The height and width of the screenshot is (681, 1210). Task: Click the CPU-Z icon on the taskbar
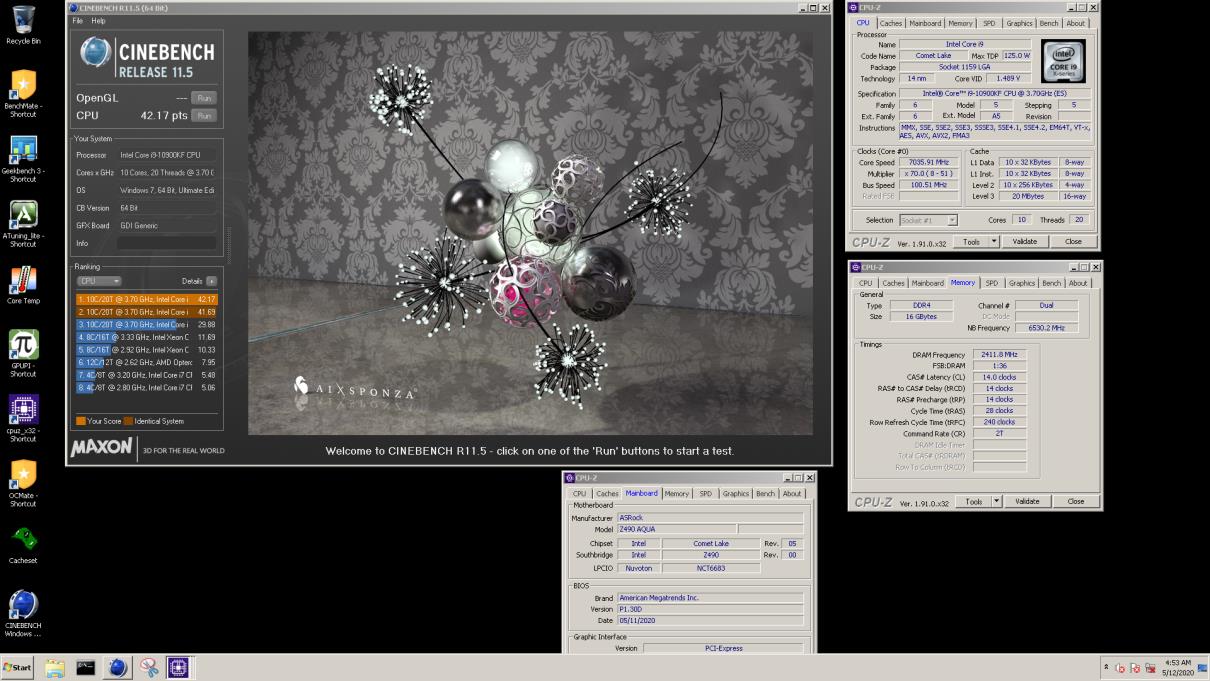[x=180, y=666]
